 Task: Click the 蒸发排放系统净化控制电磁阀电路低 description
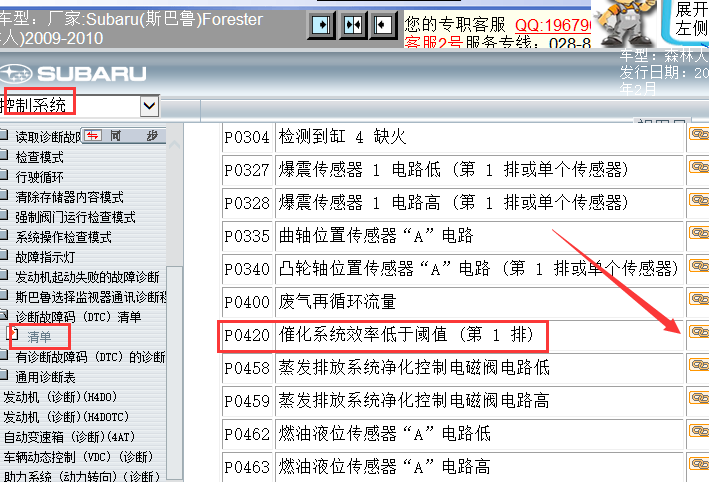[x=414, y=368]
